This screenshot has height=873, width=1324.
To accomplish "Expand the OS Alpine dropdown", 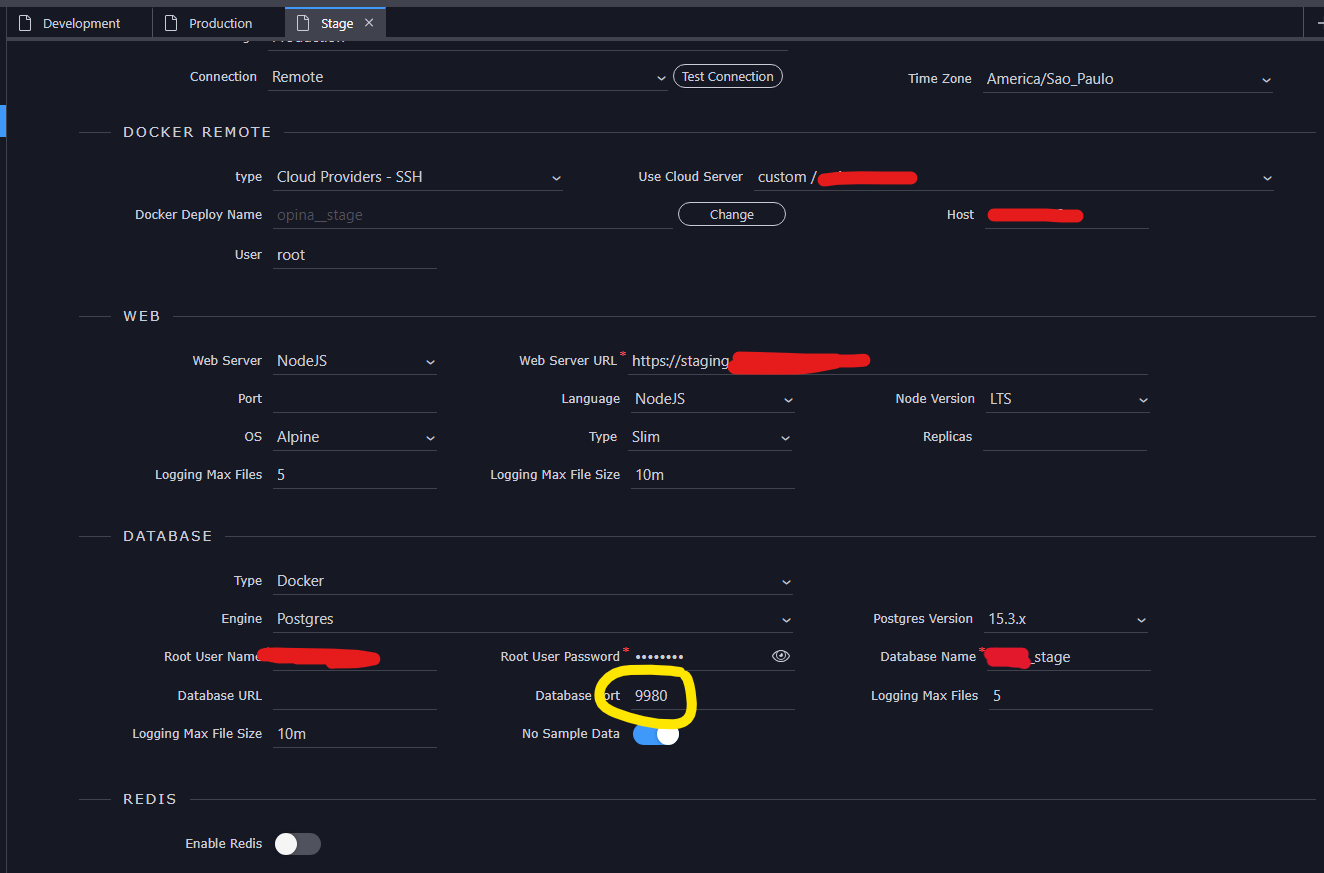I will [x=355, y=437].
